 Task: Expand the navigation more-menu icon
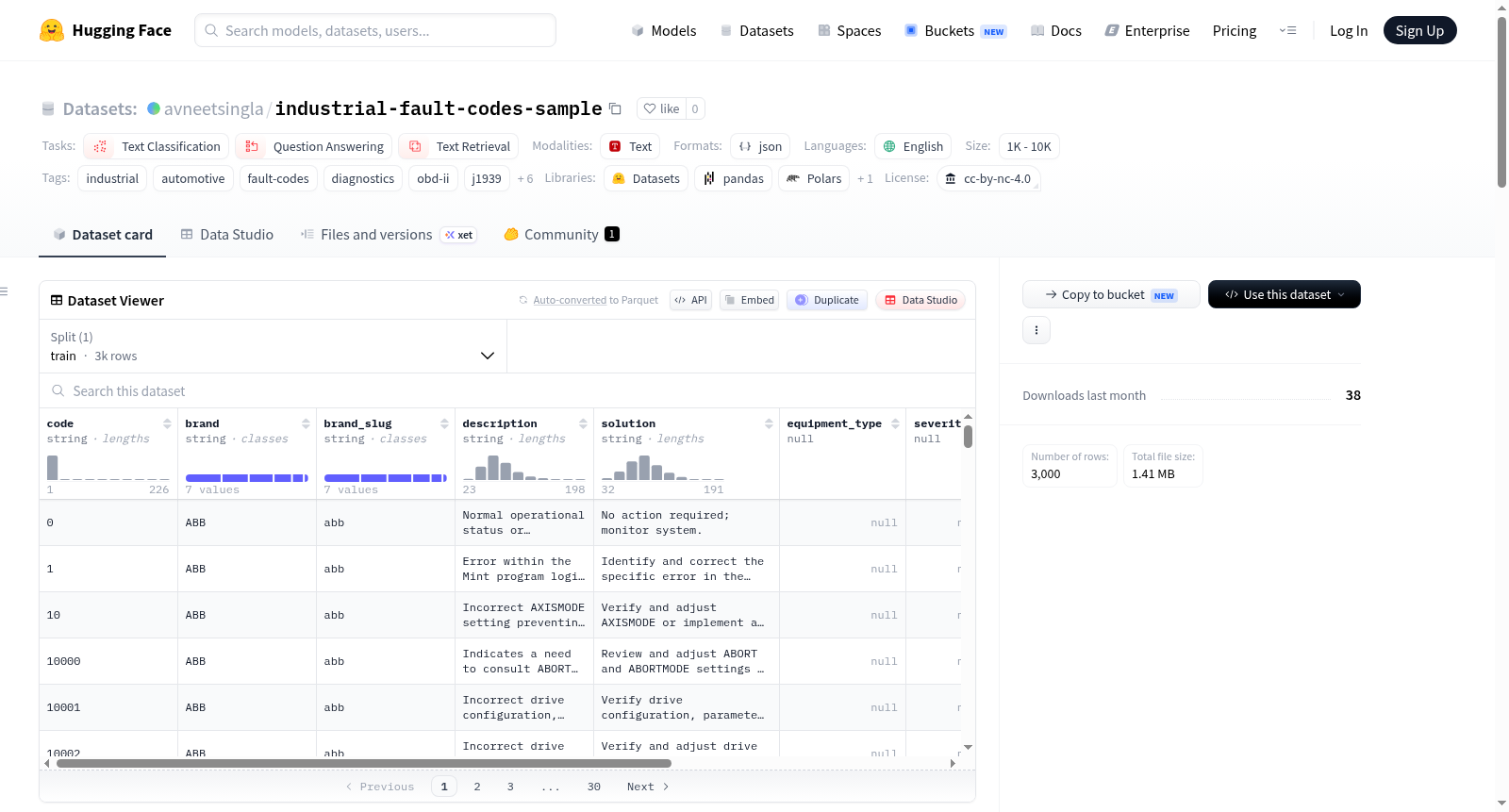click(x=1287, y=30)
